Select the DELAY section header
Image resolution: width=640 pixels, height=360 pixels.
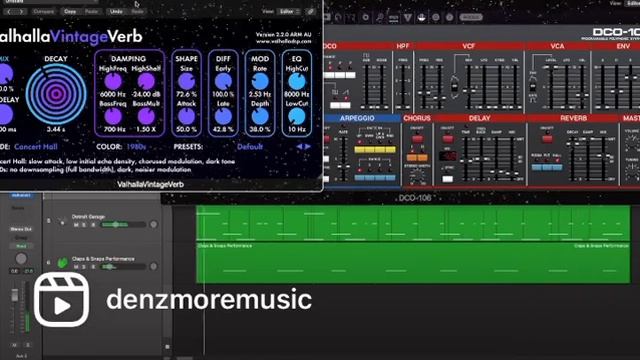pyautogui.click(x=479, y=118)
